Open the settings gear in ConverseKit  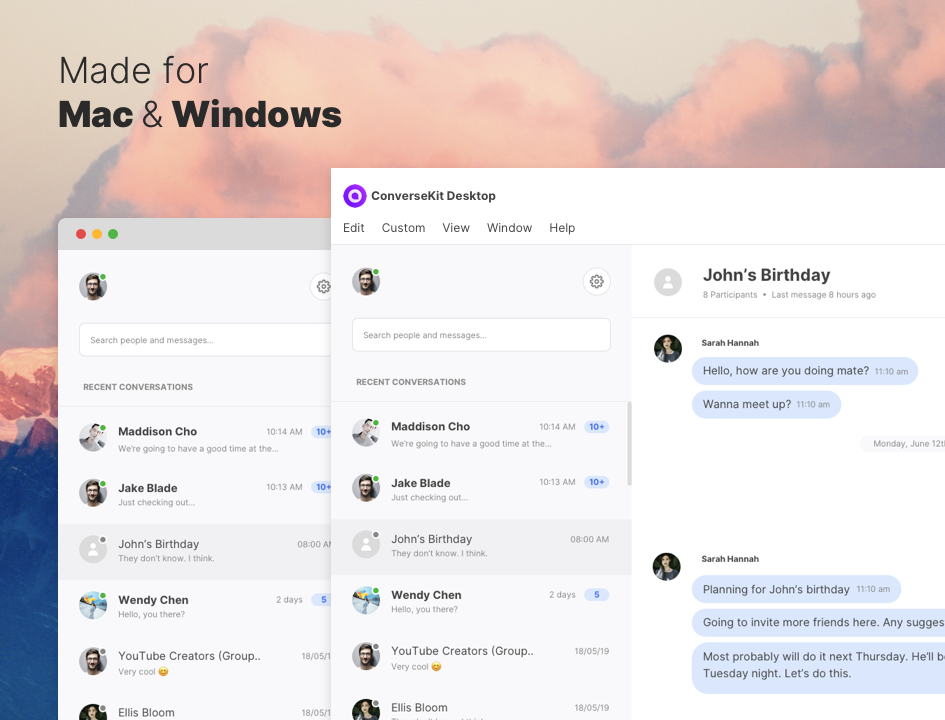tap(596, 281)
